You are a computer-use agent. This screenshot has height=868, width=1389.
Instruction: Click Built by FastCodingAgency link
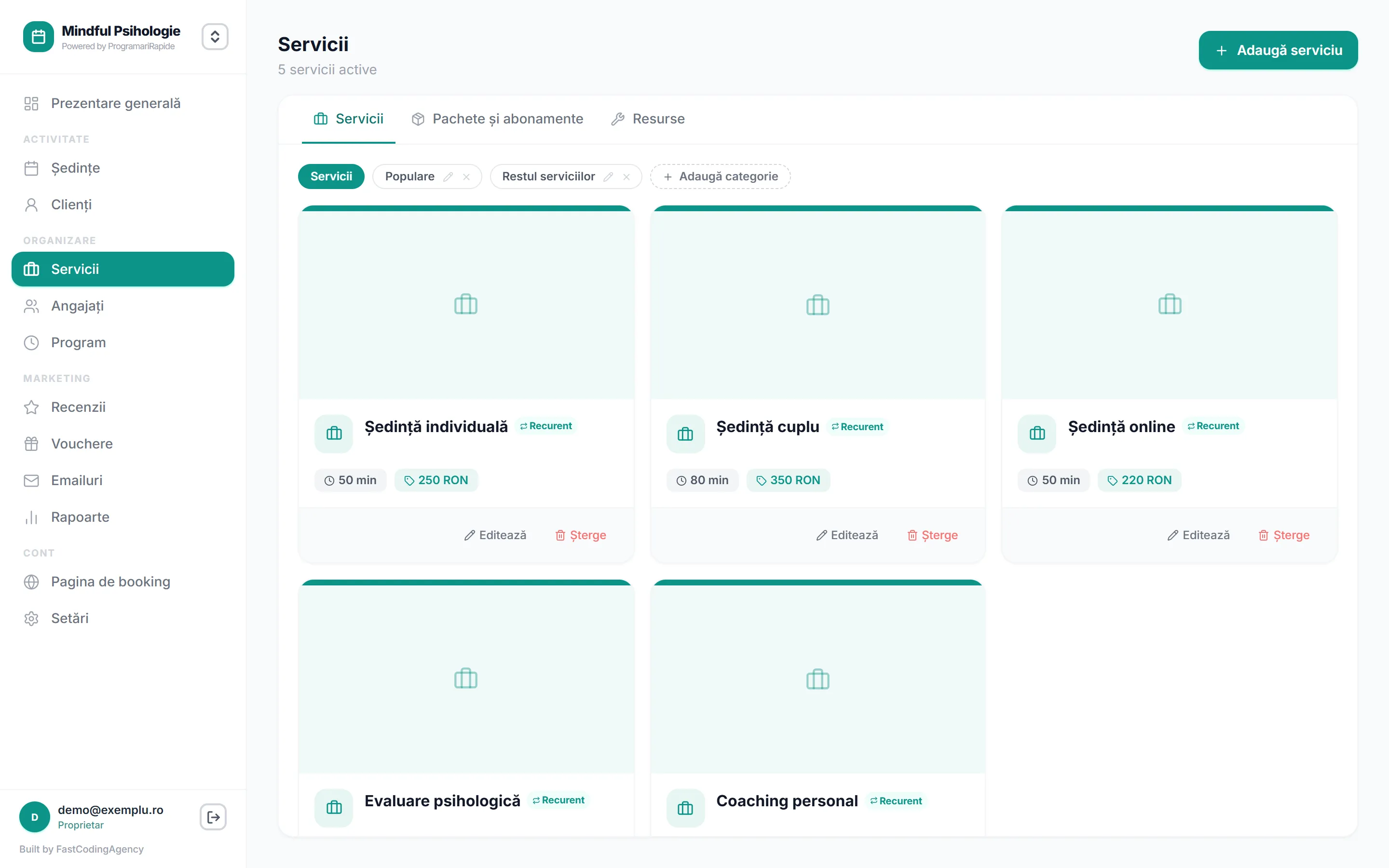tap(82, 849)
